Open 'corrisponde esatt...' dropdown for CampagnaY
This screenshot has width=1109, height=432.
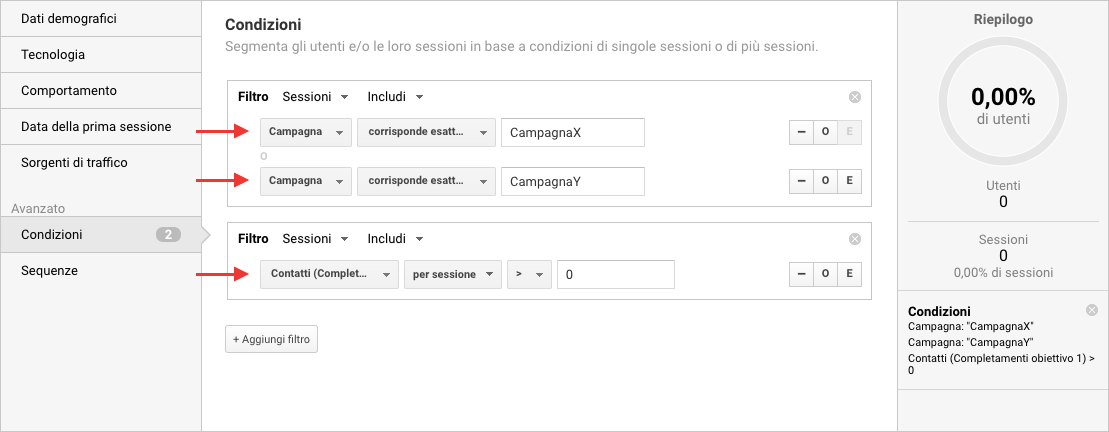(x=426, y=181)
